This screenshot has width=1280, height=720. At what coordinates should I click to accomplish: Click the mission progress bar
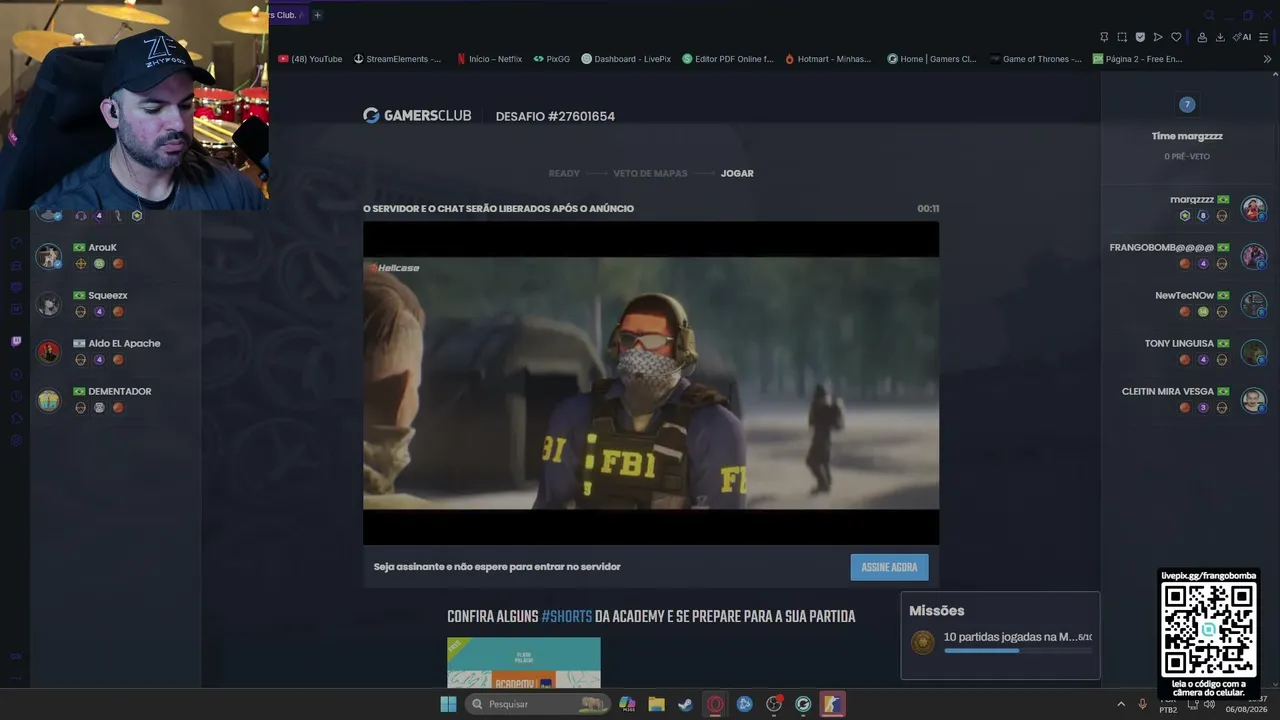1017,651
